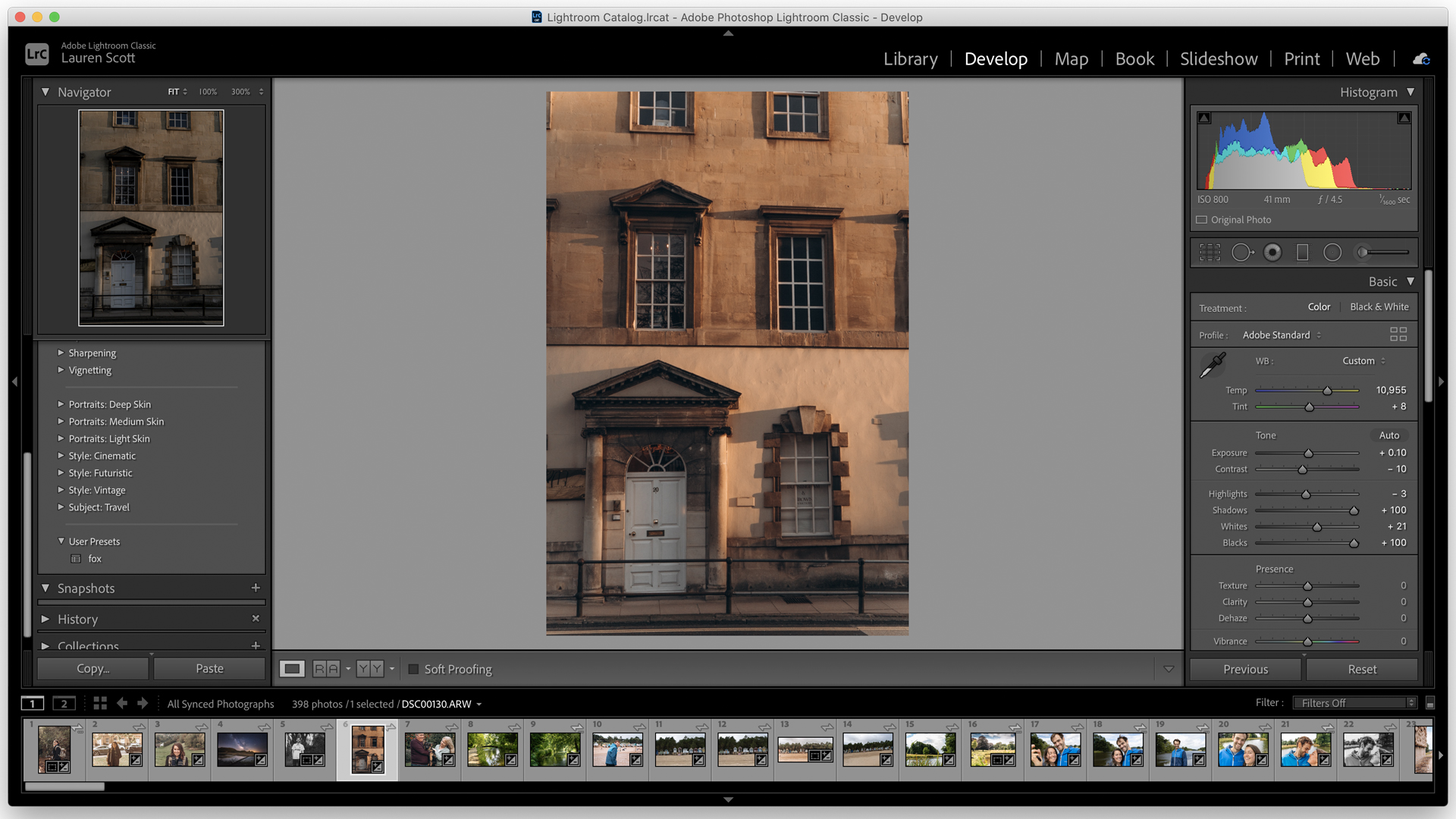Drag the Temp white balance slider
Screen dimensions: 1456x819
(x=1326, y=389)
